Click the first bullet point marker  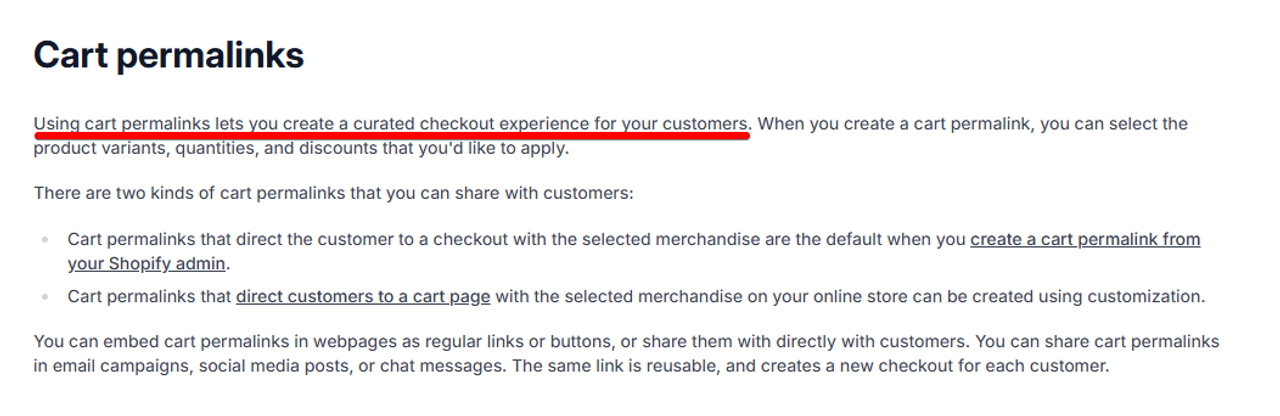(46, 241)
